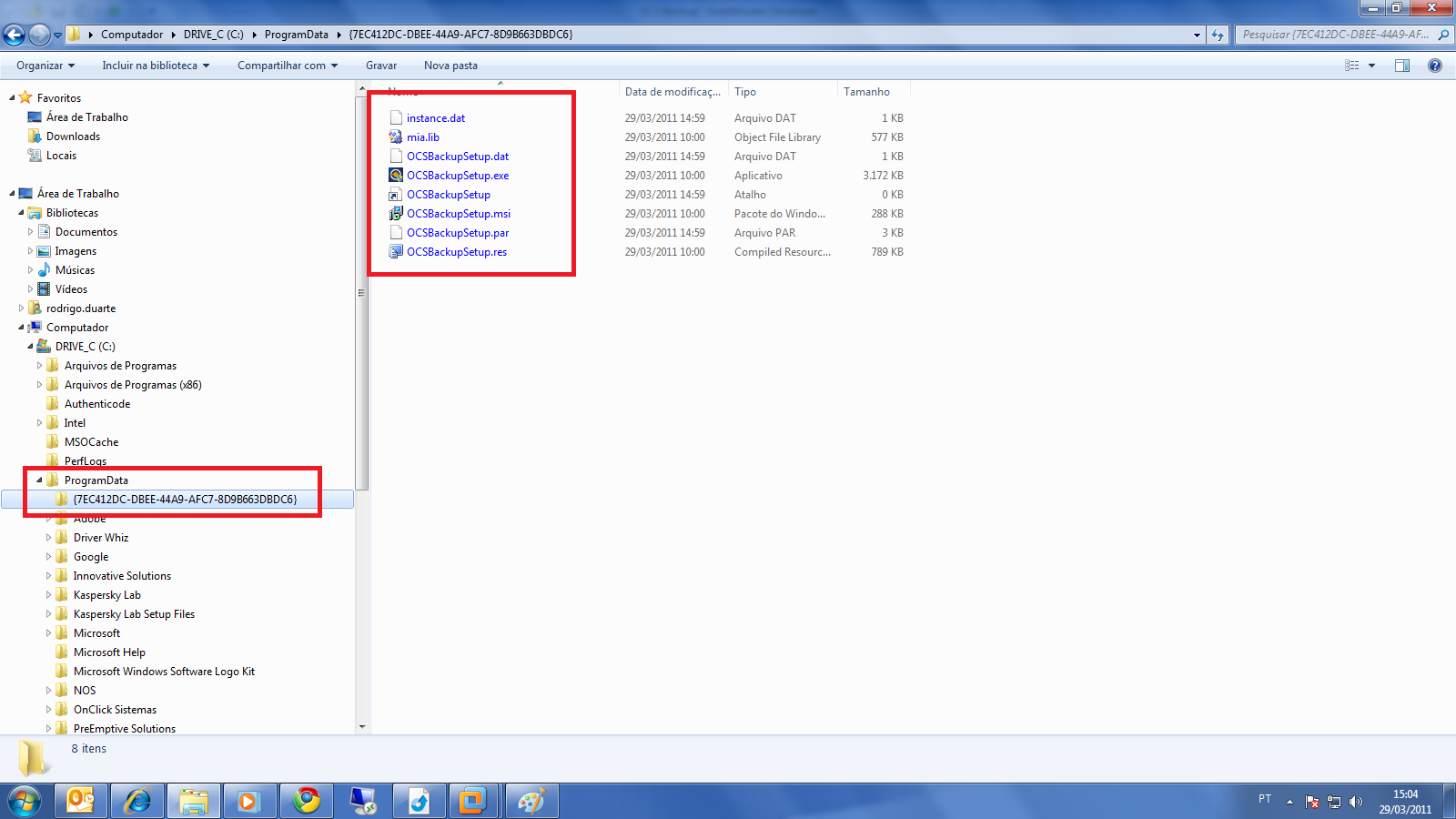The height and width of the screenshot is (819, 1456).
Task: Select file OCSBackupSetup.dat
Action: 458,157
